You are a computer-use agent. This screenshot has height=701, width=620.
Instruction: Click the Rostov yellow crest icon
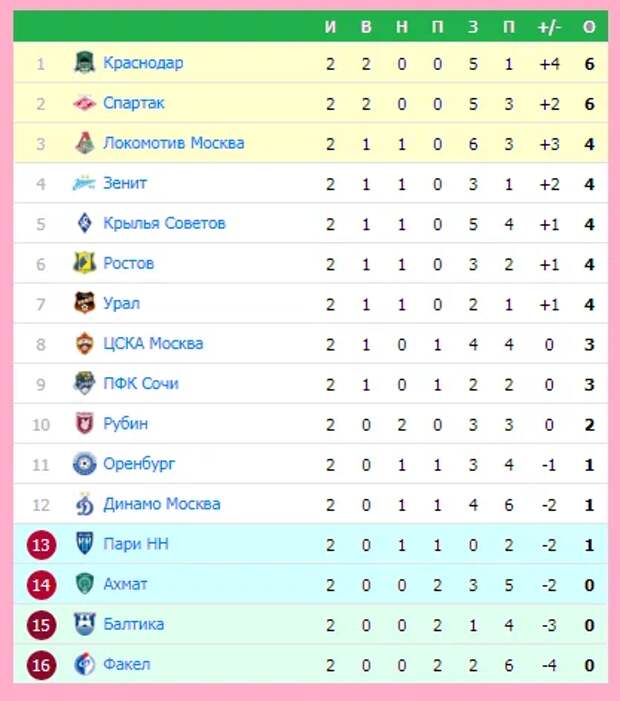(84, 263)
